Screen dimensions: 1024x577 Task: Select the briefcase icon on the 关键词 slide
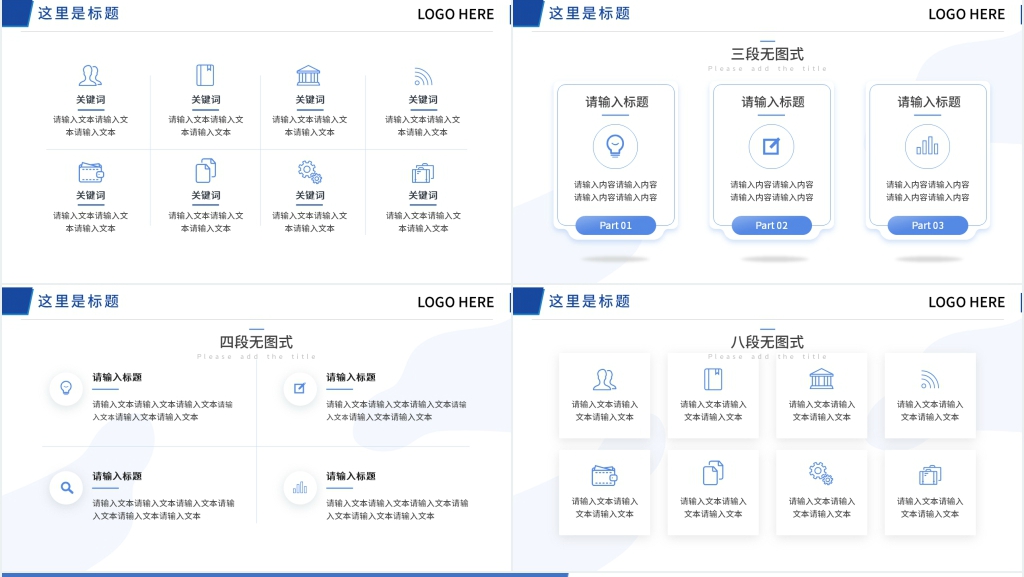[423, 173]
